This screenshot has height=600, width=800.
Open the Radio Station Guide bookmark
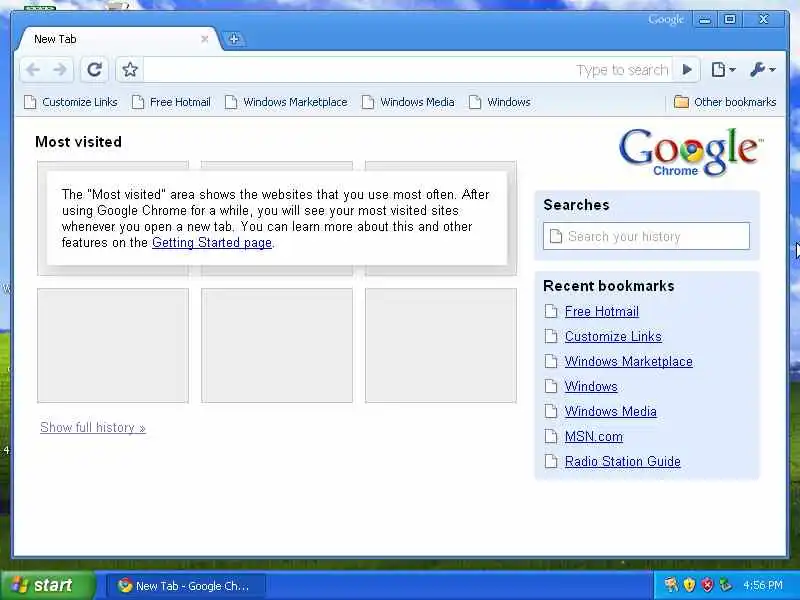[x=622, y=461]
